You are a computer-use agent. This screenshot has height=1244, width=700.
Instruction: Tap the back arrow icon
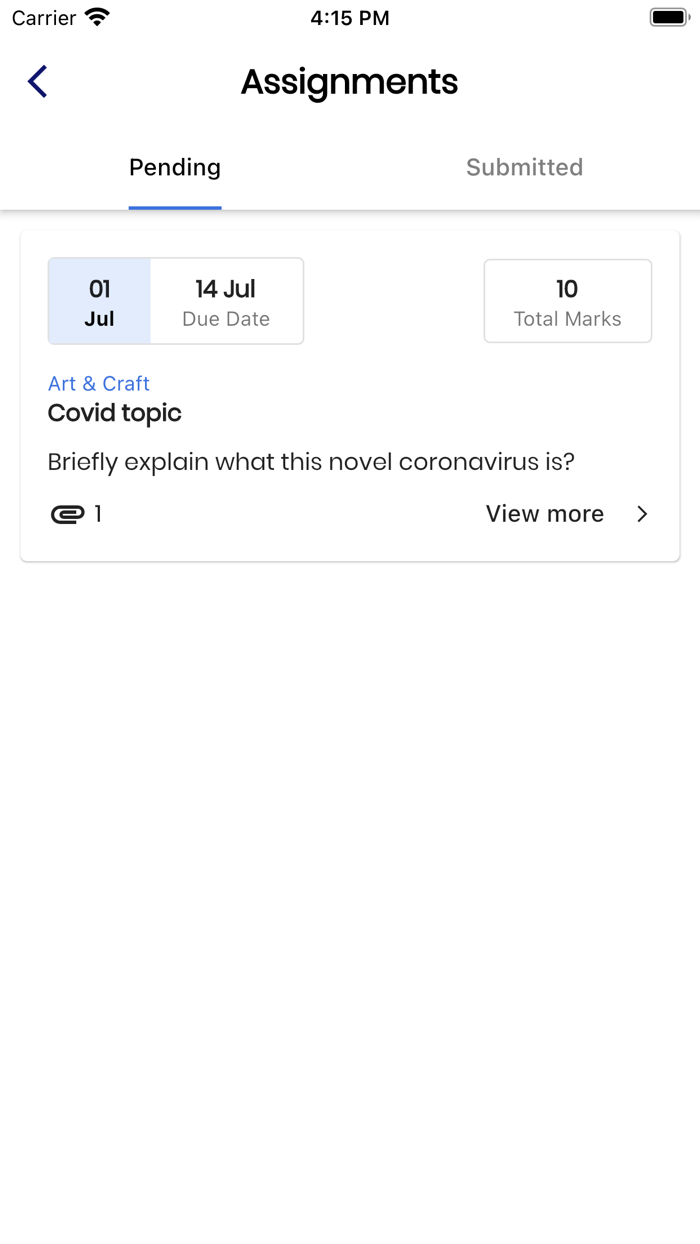[38, 81]
